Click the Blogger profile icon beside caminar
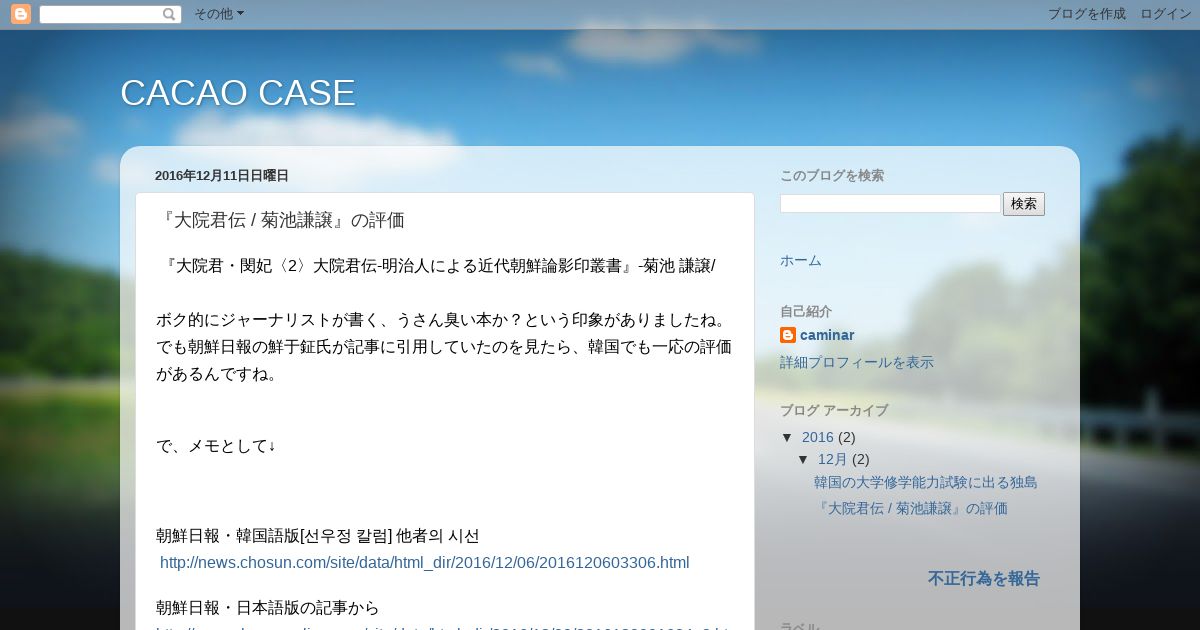This screenshot has height=630, width=1200. click(788, 335)
